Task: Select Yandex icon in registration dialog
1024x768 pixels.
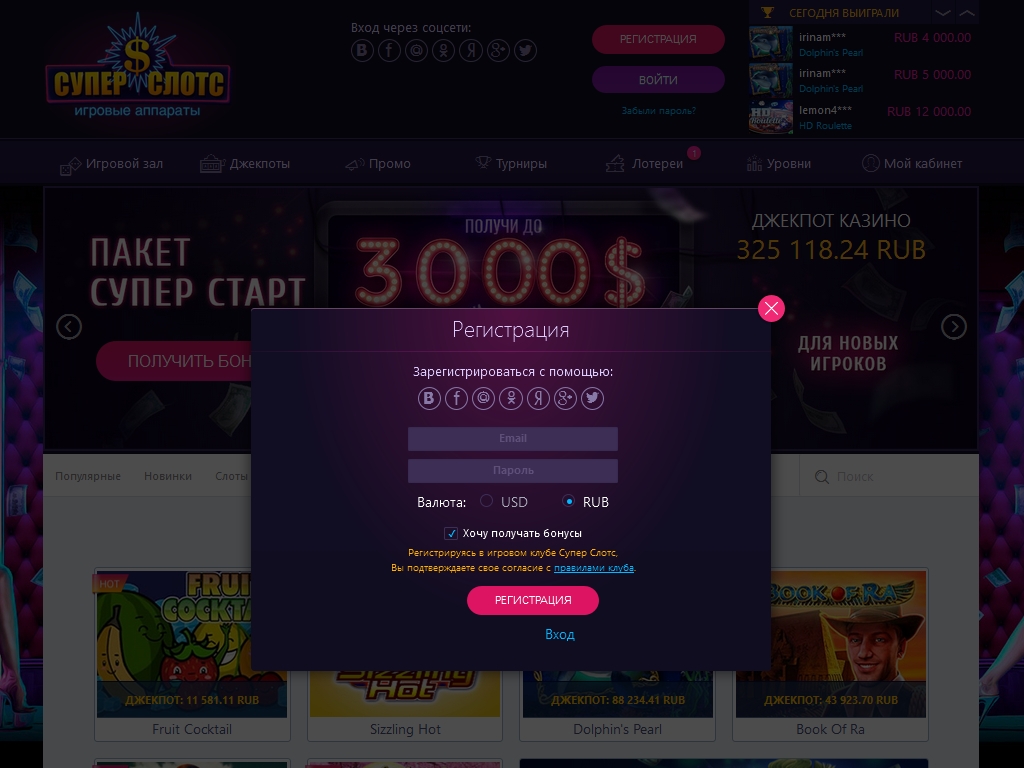Action: click(538, 398)
